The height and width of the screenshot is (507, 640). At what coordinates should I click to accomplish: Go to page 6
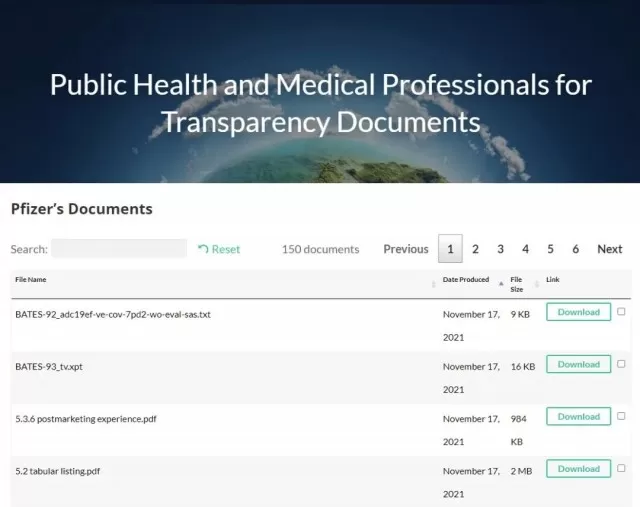[576, 249]
